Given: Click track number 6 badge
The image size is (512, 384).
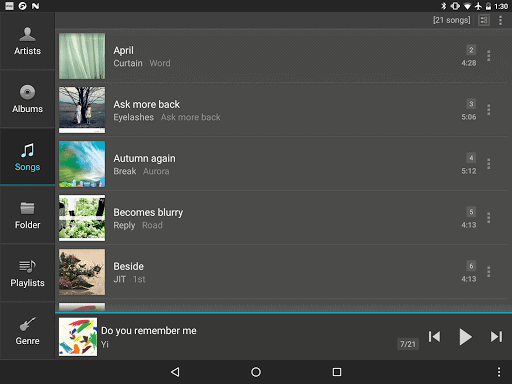Looking at the screenshot, I should 471,266.
